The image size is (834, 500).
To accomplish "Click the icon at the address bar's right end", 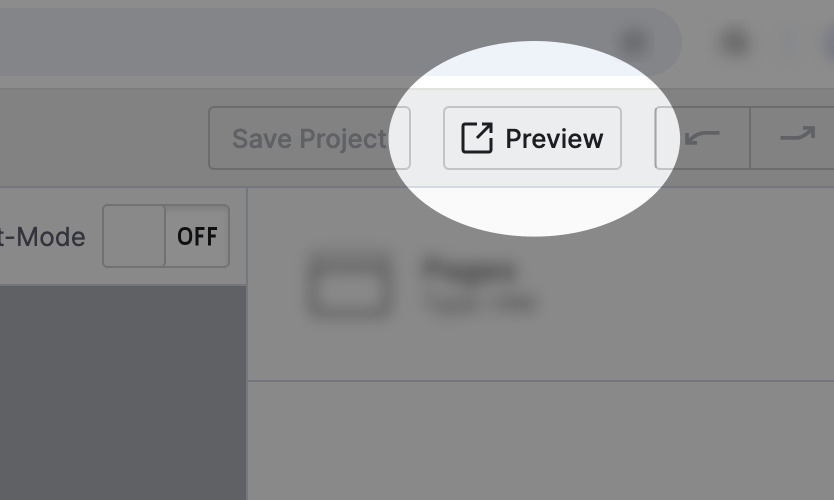I will (634, 42).
